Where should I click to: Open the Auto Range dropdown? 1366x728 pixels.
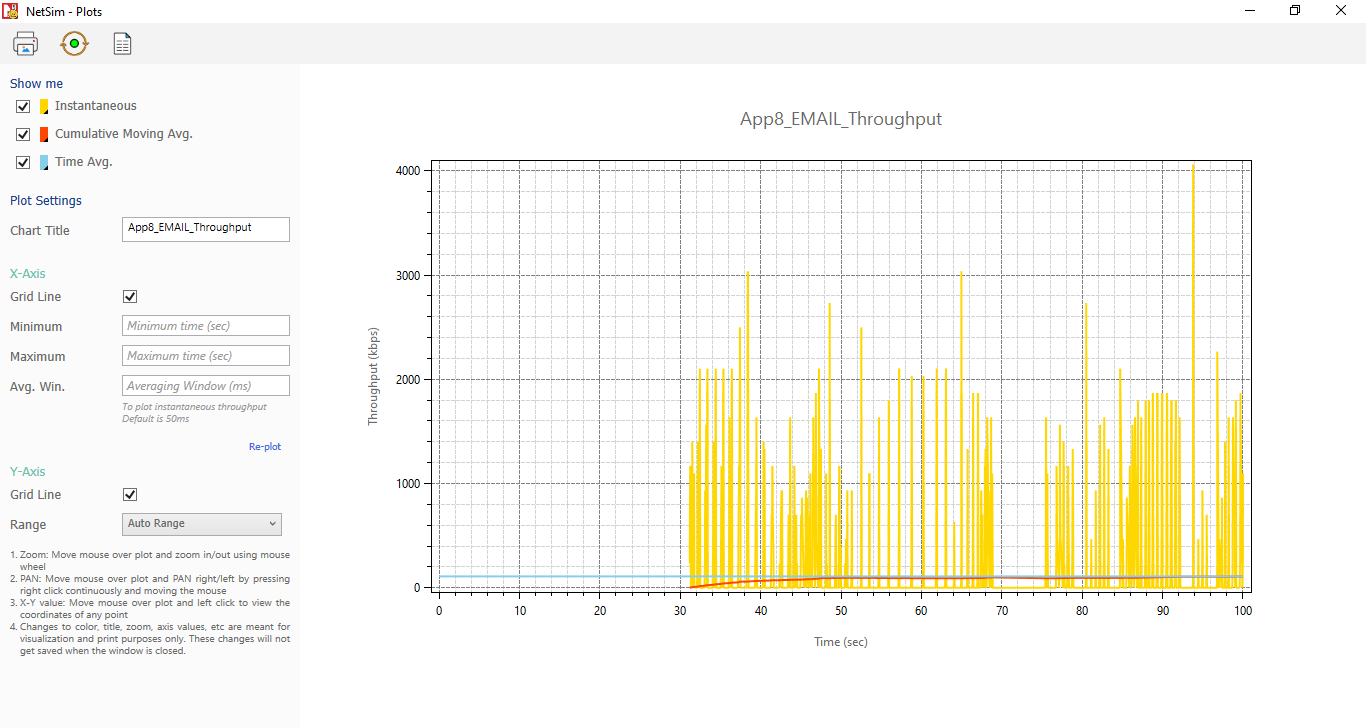[202, 524]
